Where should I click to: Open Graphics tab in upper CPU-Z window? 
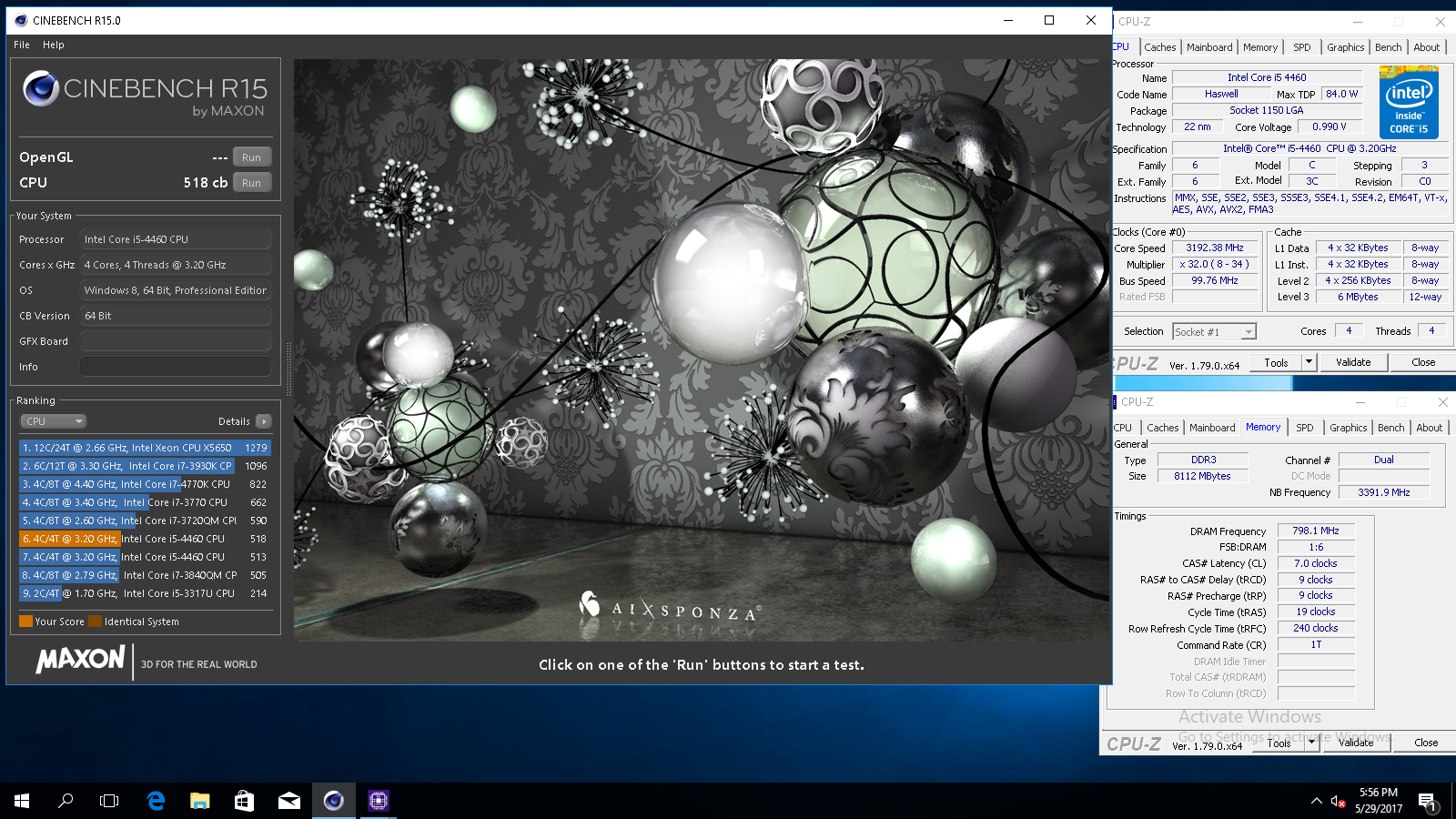pos(1345,47)
